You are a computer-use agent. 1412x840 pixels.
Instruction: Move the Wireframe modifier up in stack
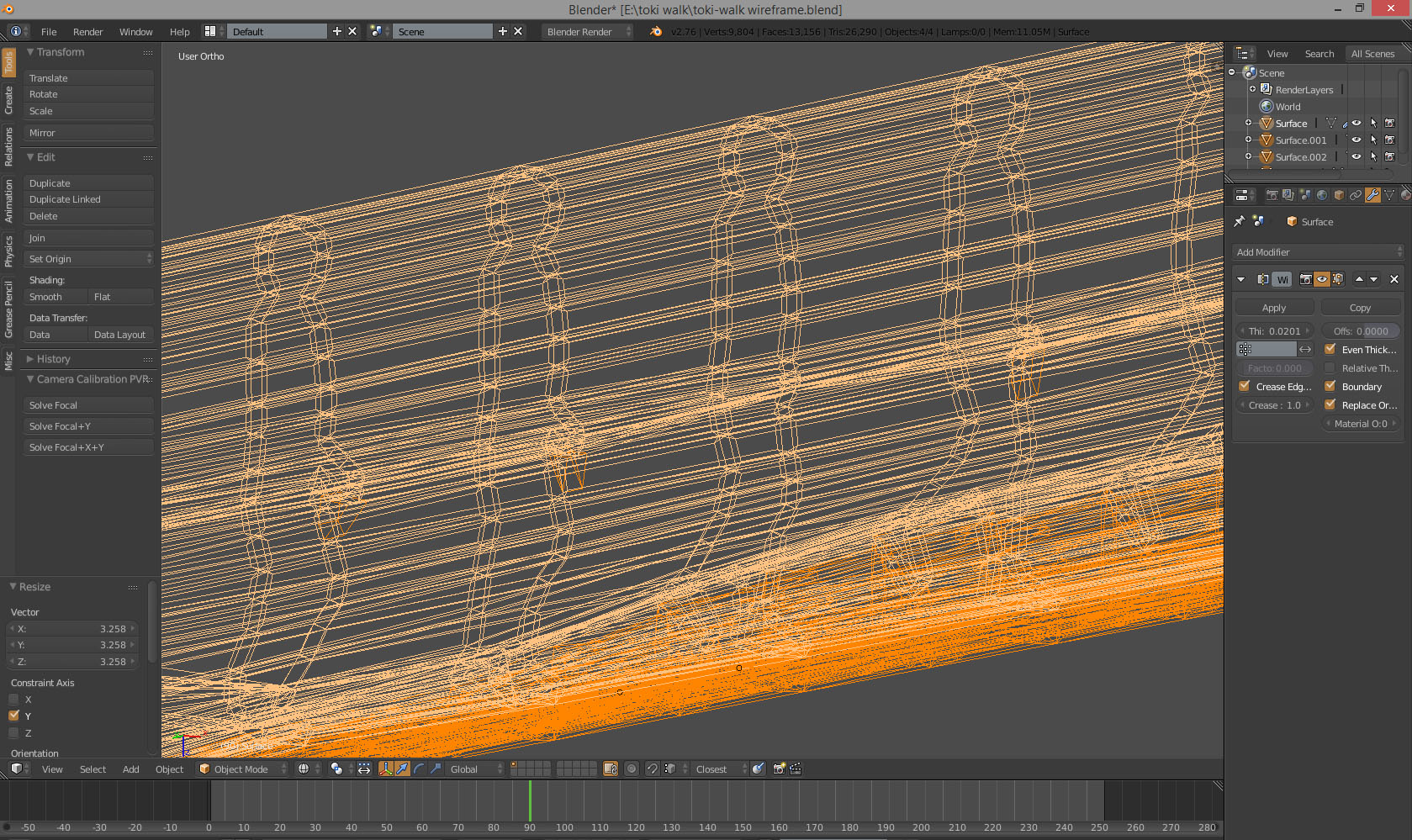point(1359,279)
